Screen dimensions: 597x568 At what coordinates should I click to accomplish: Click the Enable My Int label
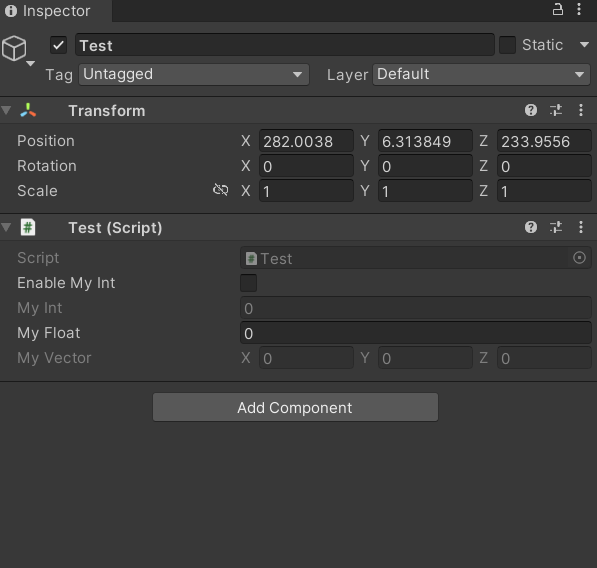click(66, 283)
